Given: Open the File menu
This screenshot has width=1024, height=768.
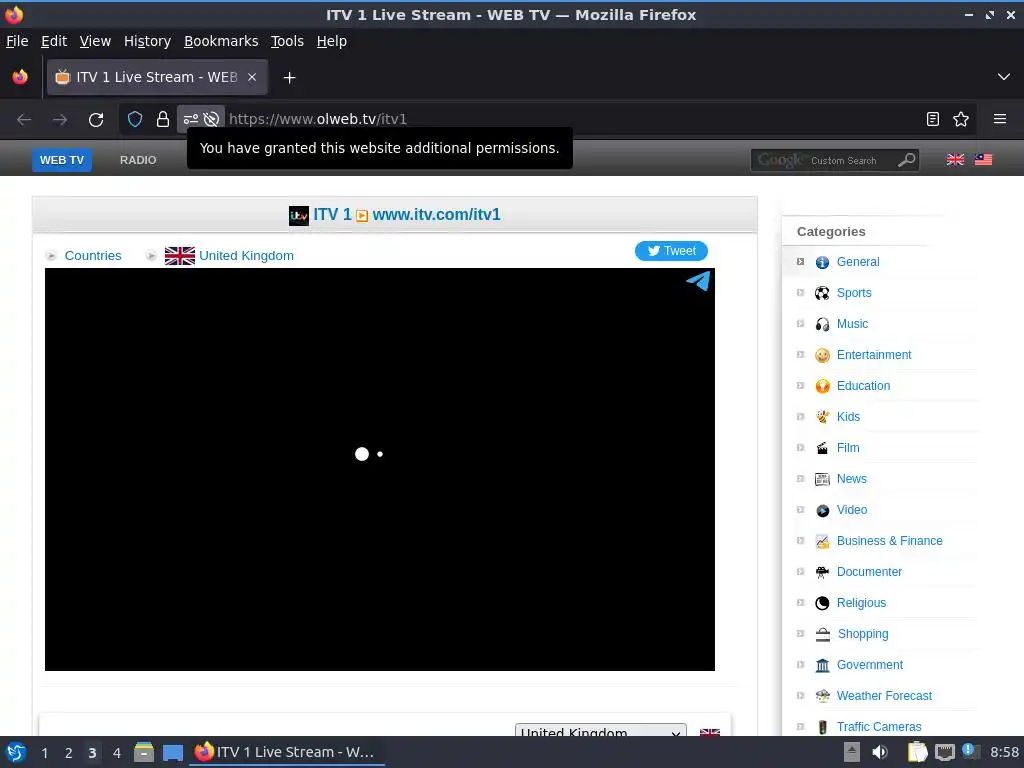Looking at the screenshot, I should tap(17, 41).
